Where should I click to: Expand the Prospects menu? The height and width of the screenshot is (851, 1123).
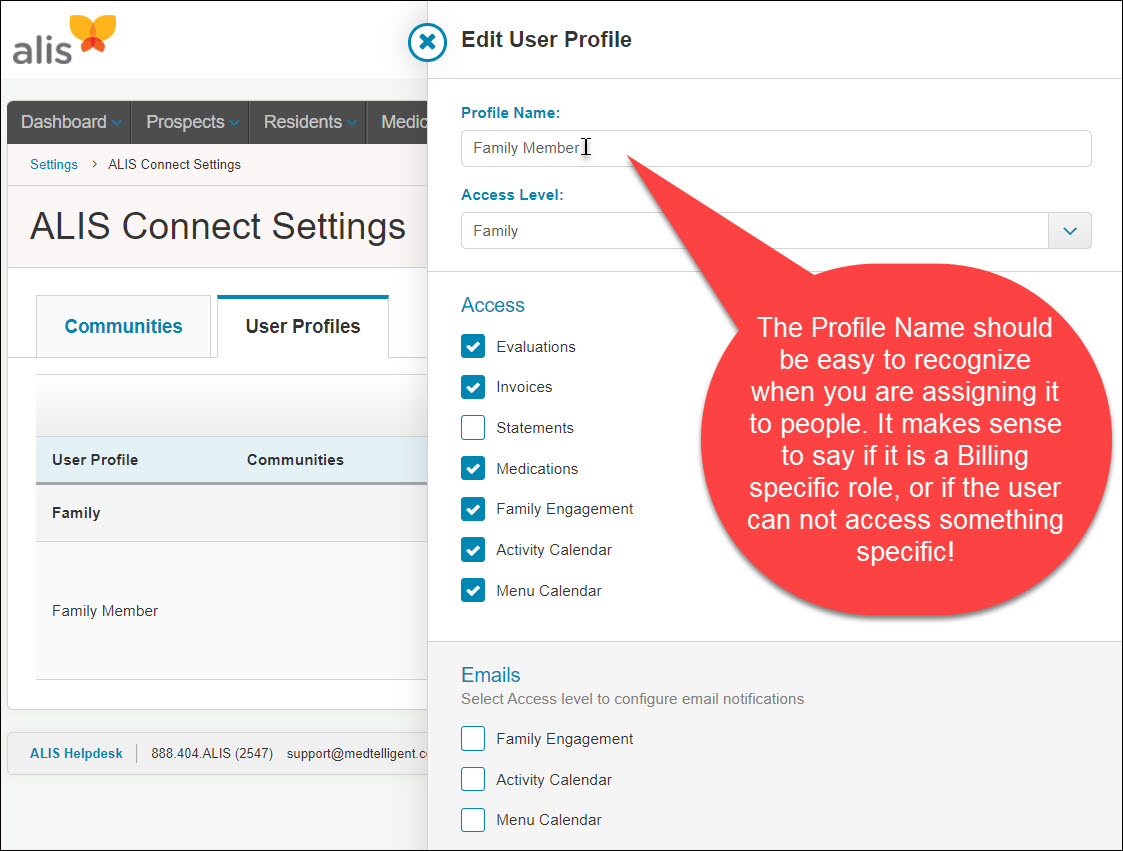tap(191, 122)
